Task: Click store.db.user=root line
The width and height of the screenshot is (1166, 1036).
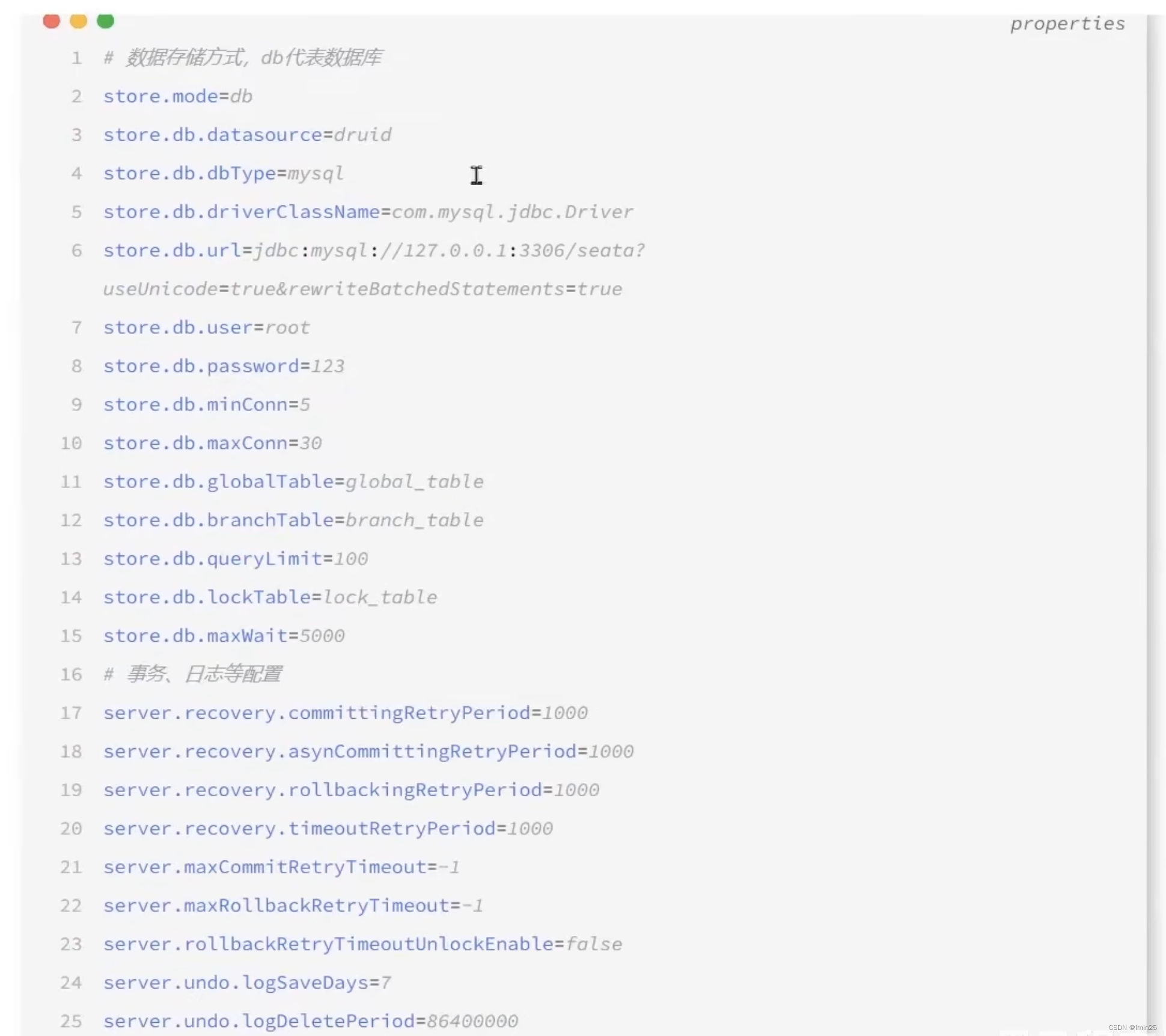Action: [206, 328]
